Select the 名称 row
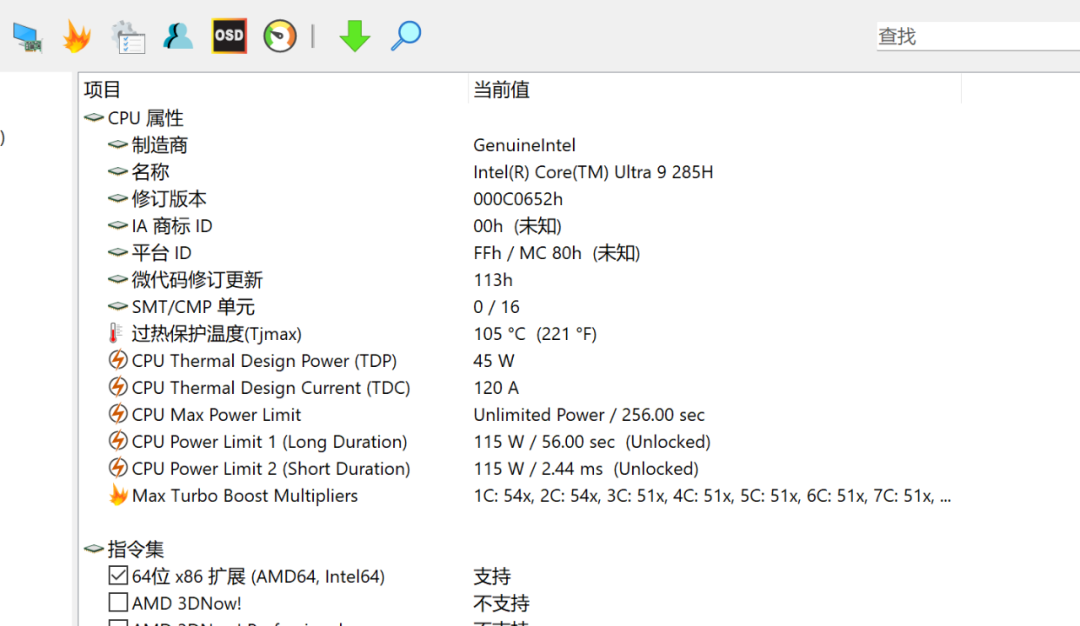 click(138, 171)
